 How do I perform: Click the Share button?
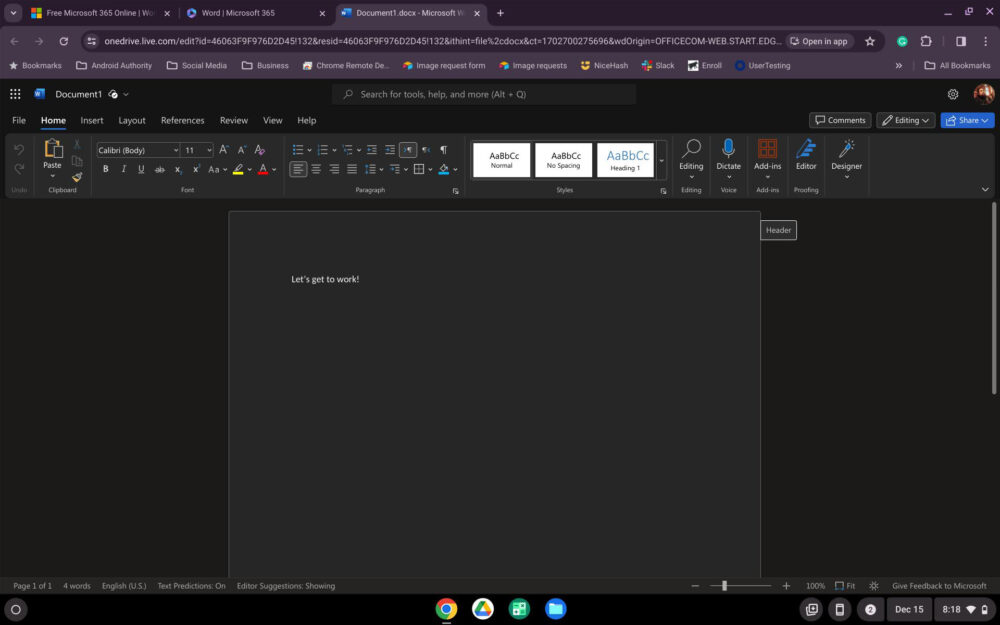pyautogui.click(x=966, y=119)
